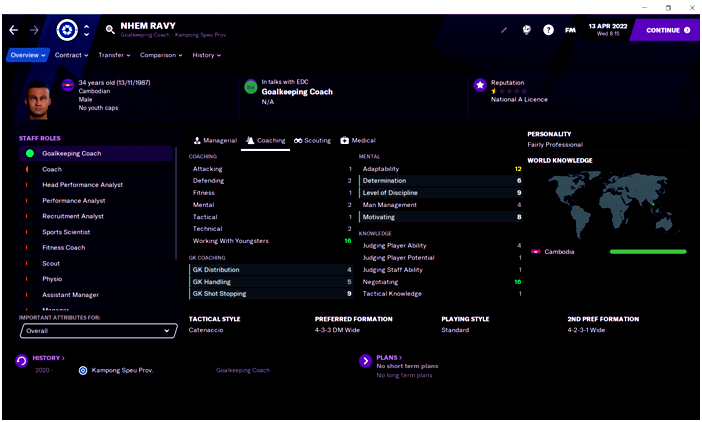
Task: Click the Cambodia knowledge progress bar
Action: (648, 252)
